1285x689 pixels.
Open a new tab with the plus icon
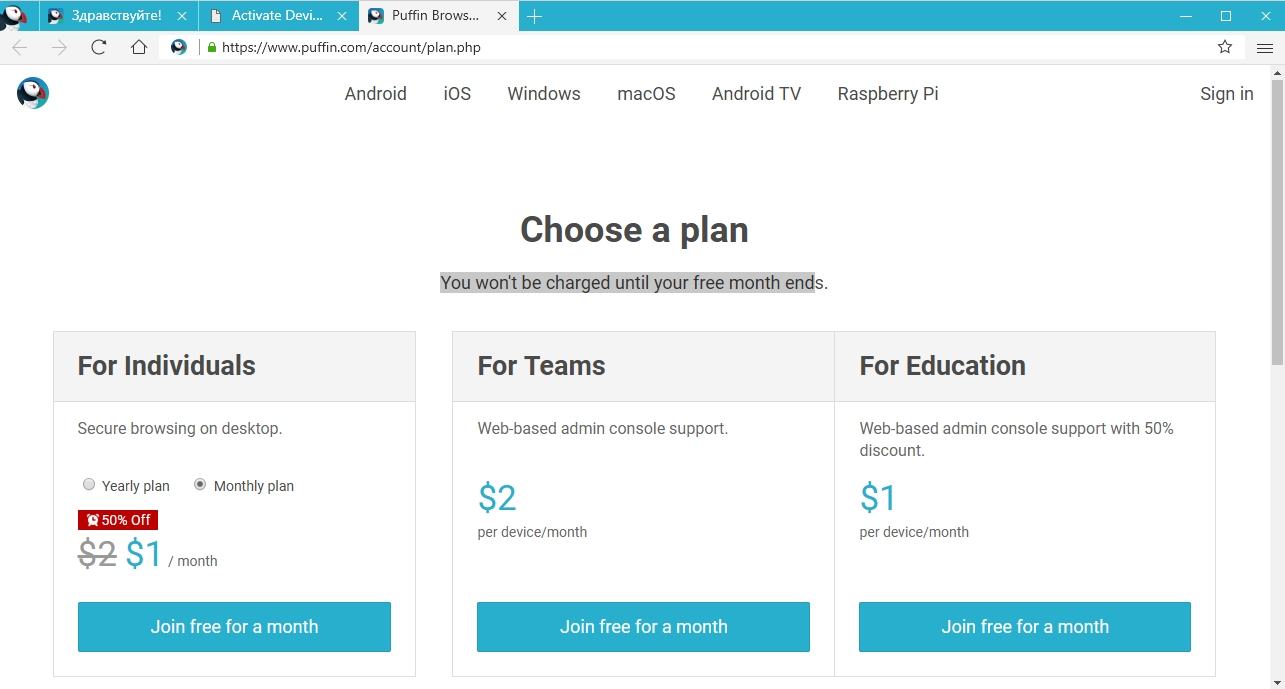[535, 16]
